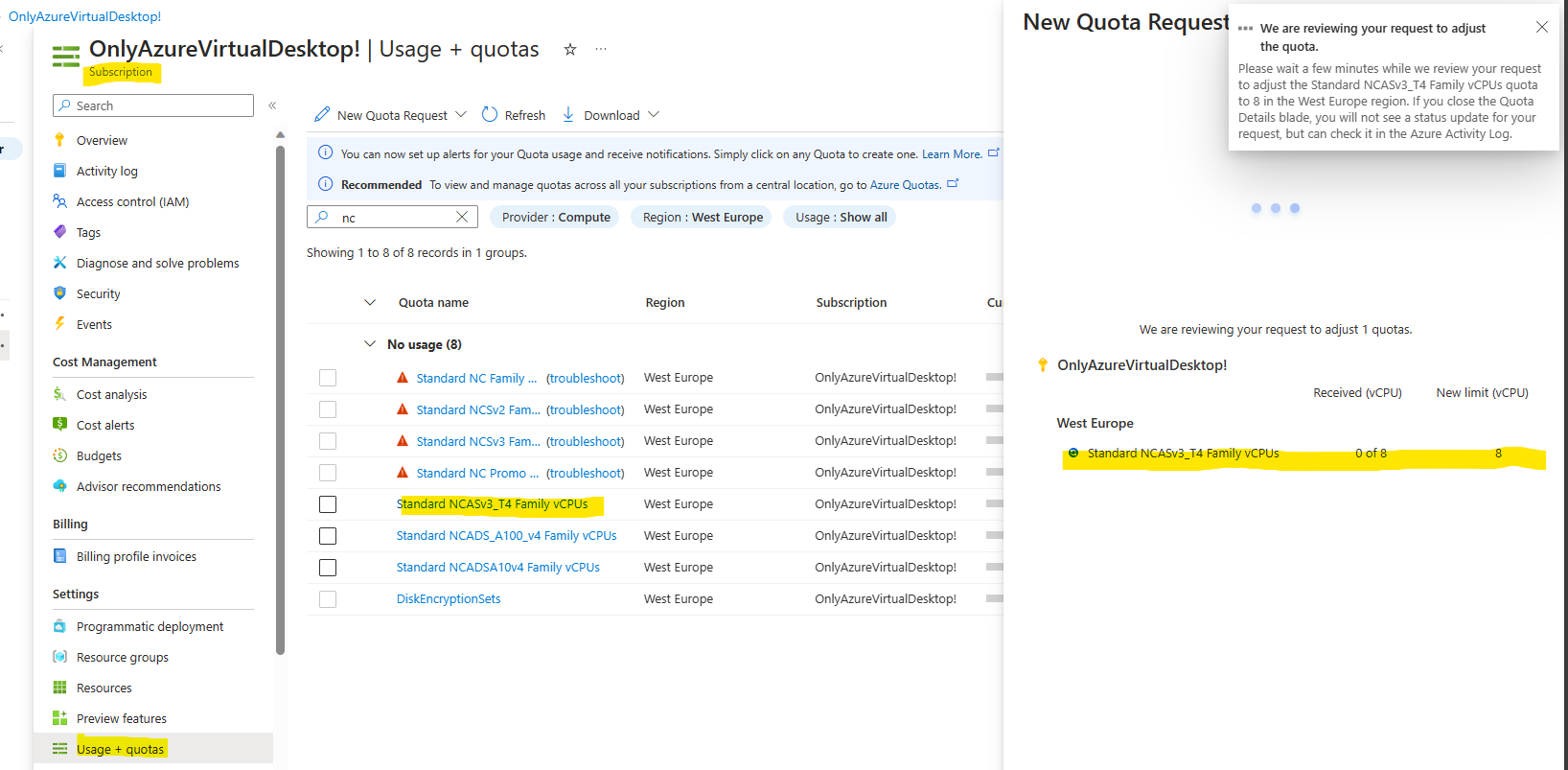
Task: Click the quota filter search box
Action: 392,217
